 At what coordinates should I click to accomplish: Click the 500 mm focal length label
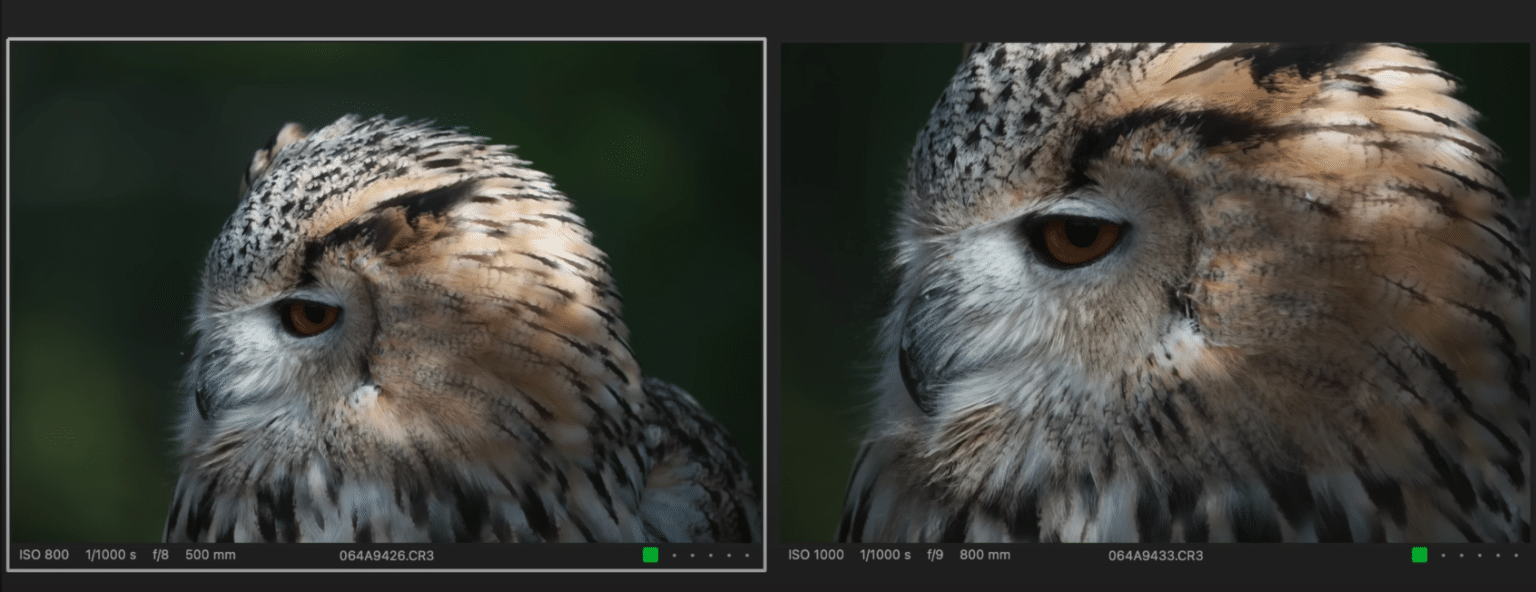[x=208, y=554]
